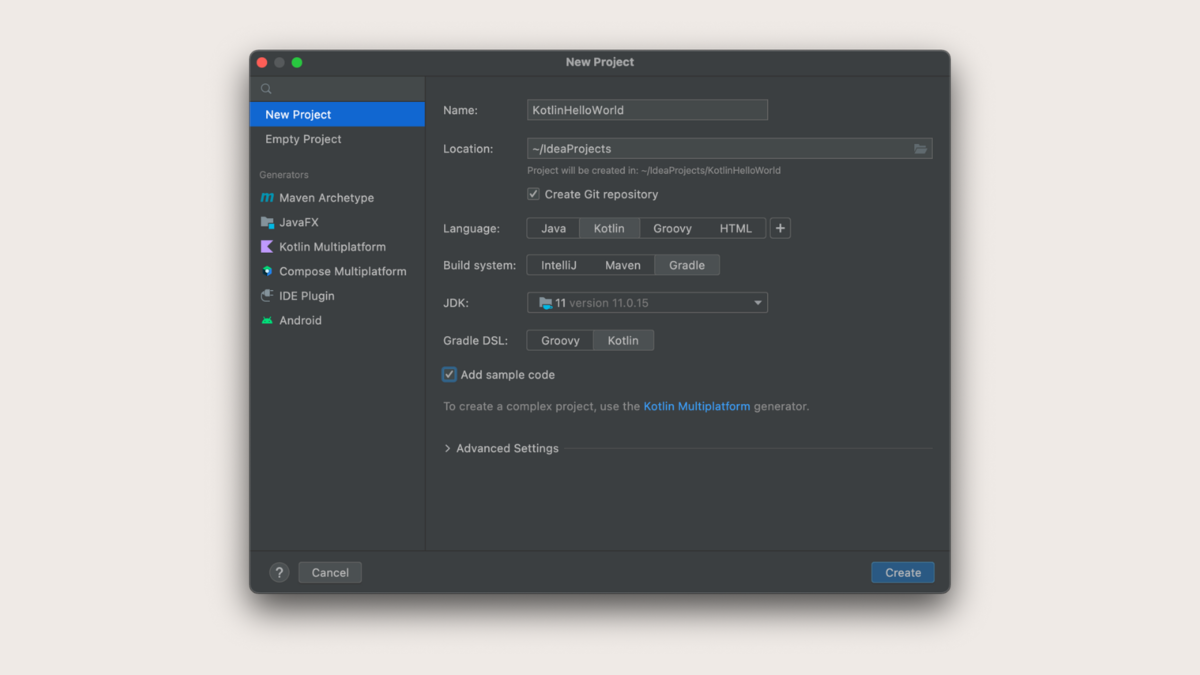Click the Compose Multiplatform generator icon
Screen dimensions: 1200x675
[x=267, y=271]
